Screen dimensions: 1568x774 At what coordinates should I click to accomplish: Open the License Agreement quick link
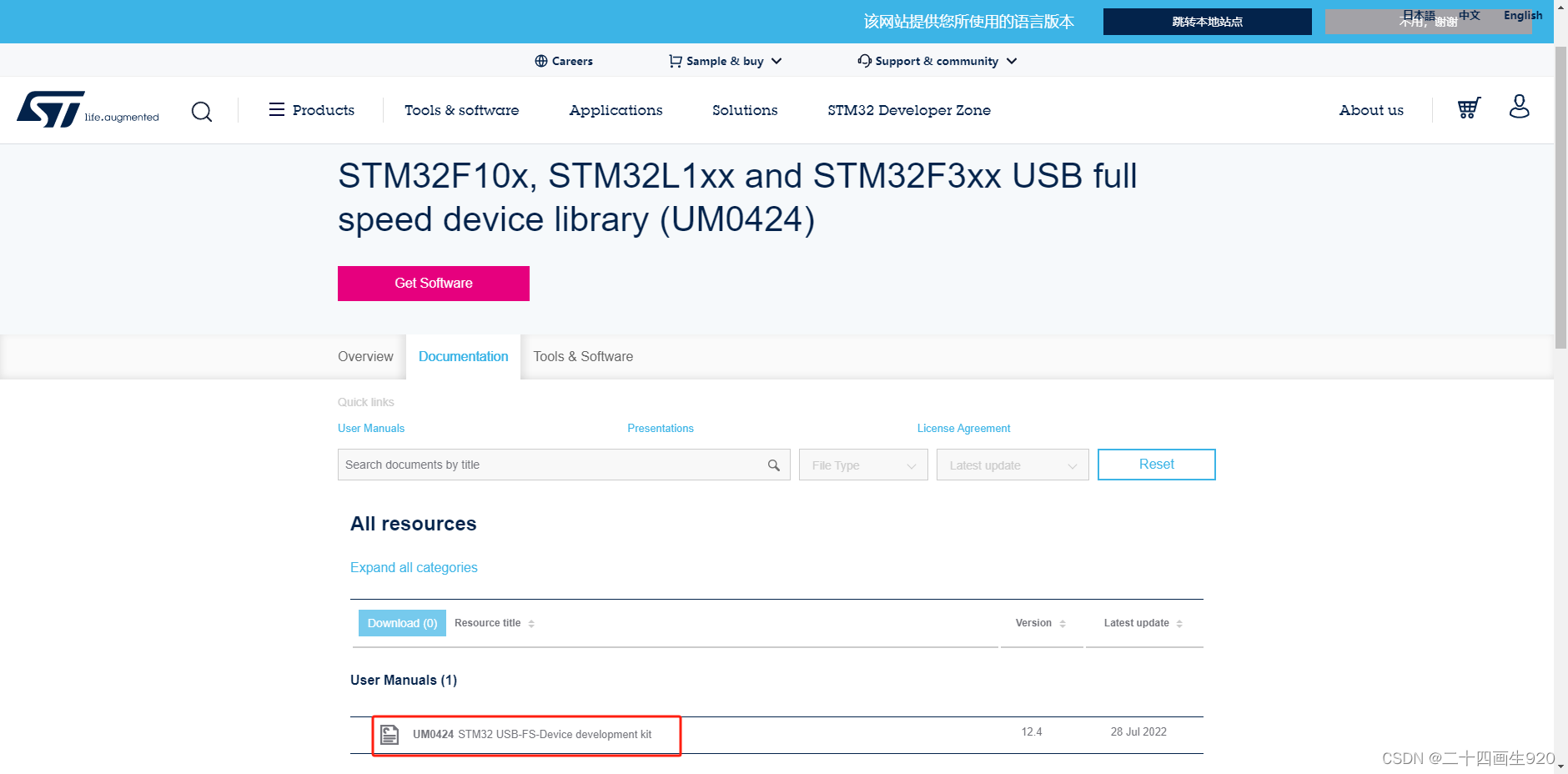(x=962, y=428)
